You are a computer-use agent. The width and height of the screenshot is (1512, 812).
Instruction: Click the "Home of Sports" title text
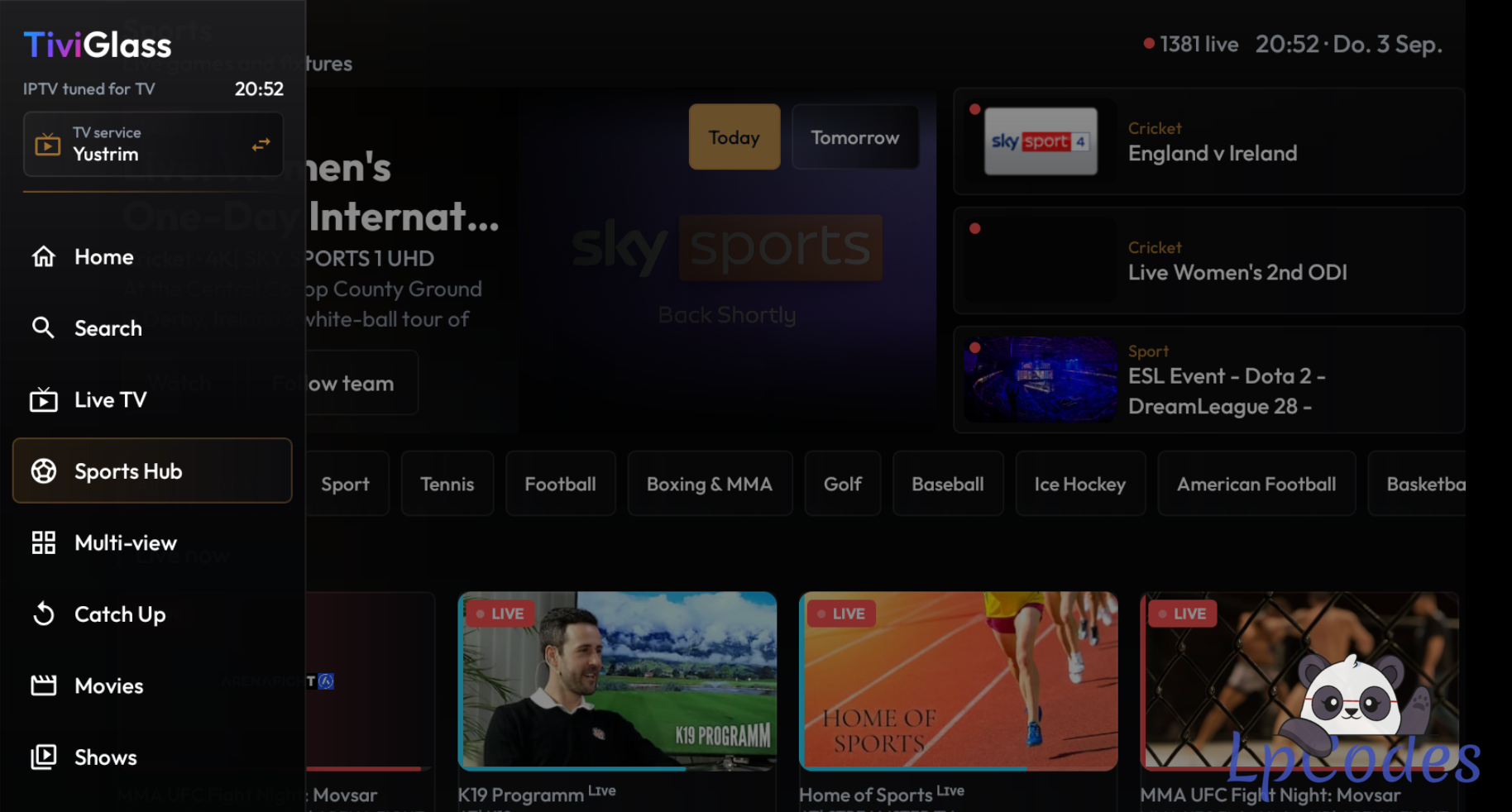(866, 795)
